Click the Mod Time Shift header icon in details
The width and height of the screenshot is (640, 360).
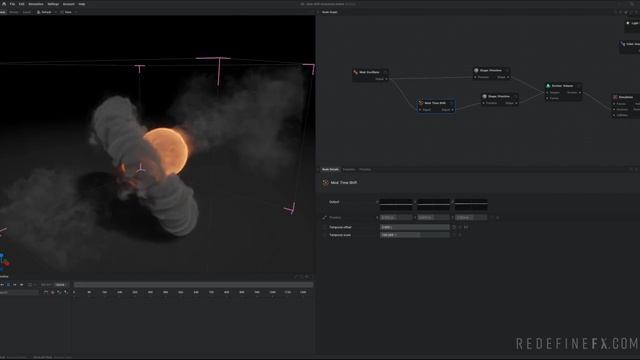point(325,183)
